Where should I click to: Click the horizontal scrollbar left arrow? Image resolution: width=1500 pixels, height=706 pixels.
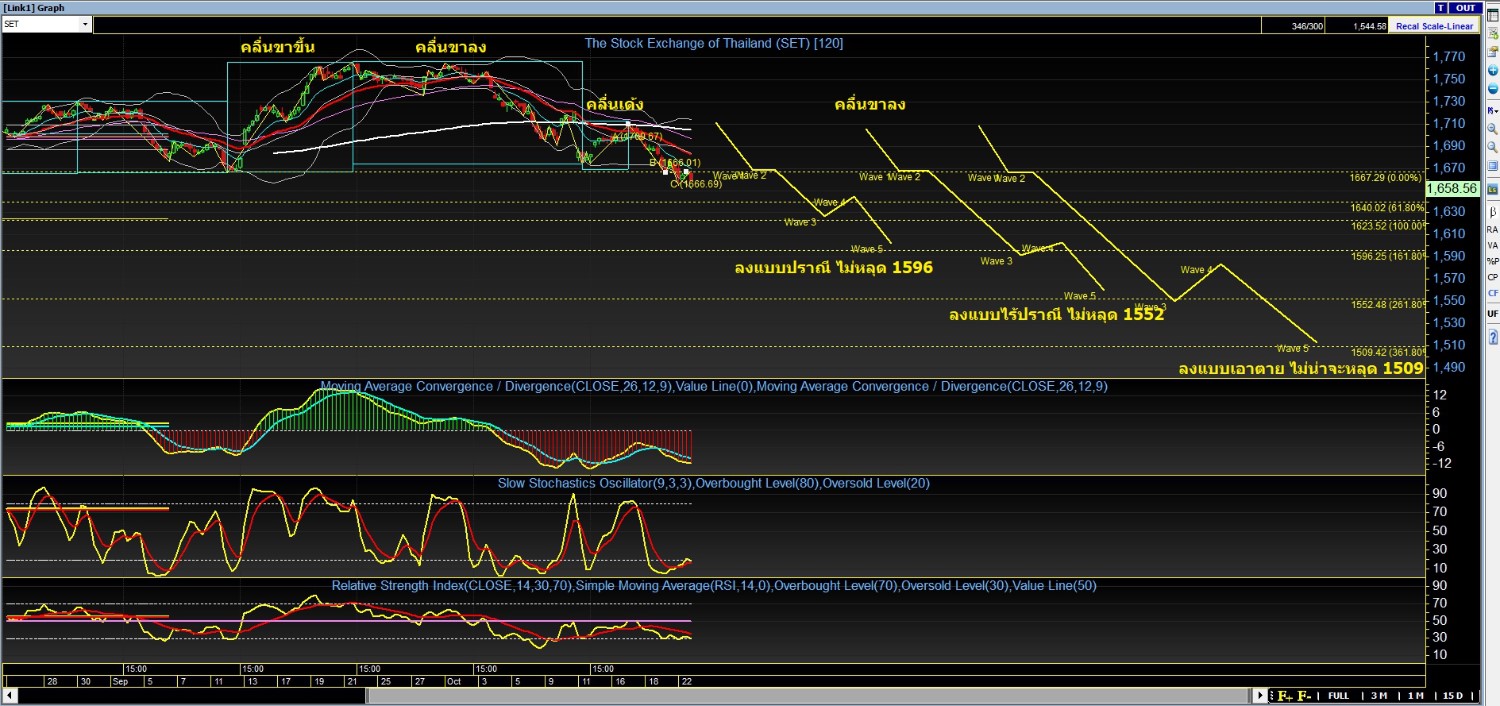coord(11,696)
